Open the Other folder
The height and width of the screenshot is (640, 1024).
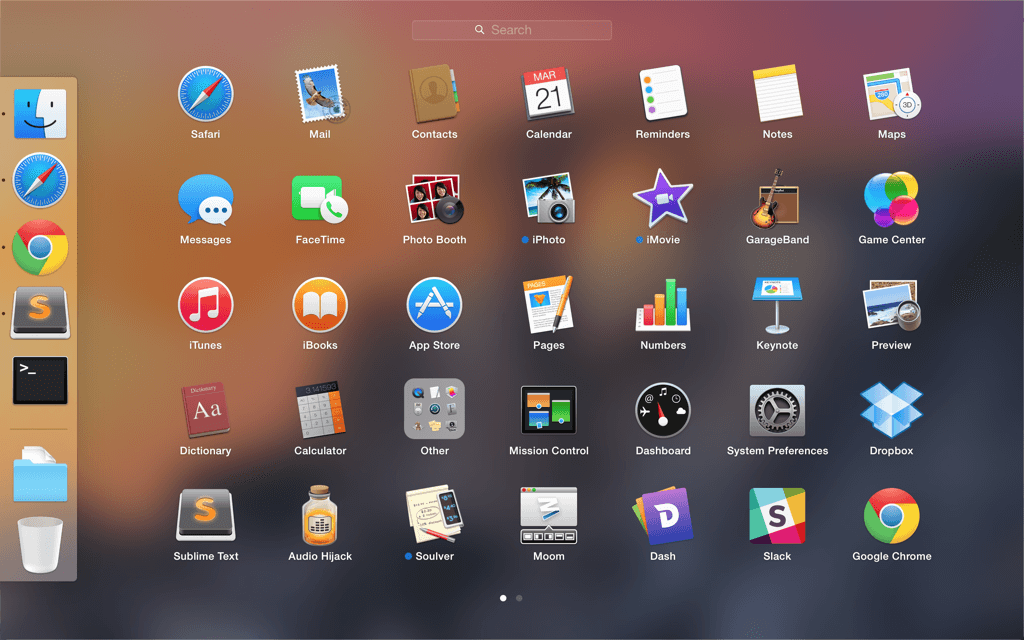click(434, 409)
